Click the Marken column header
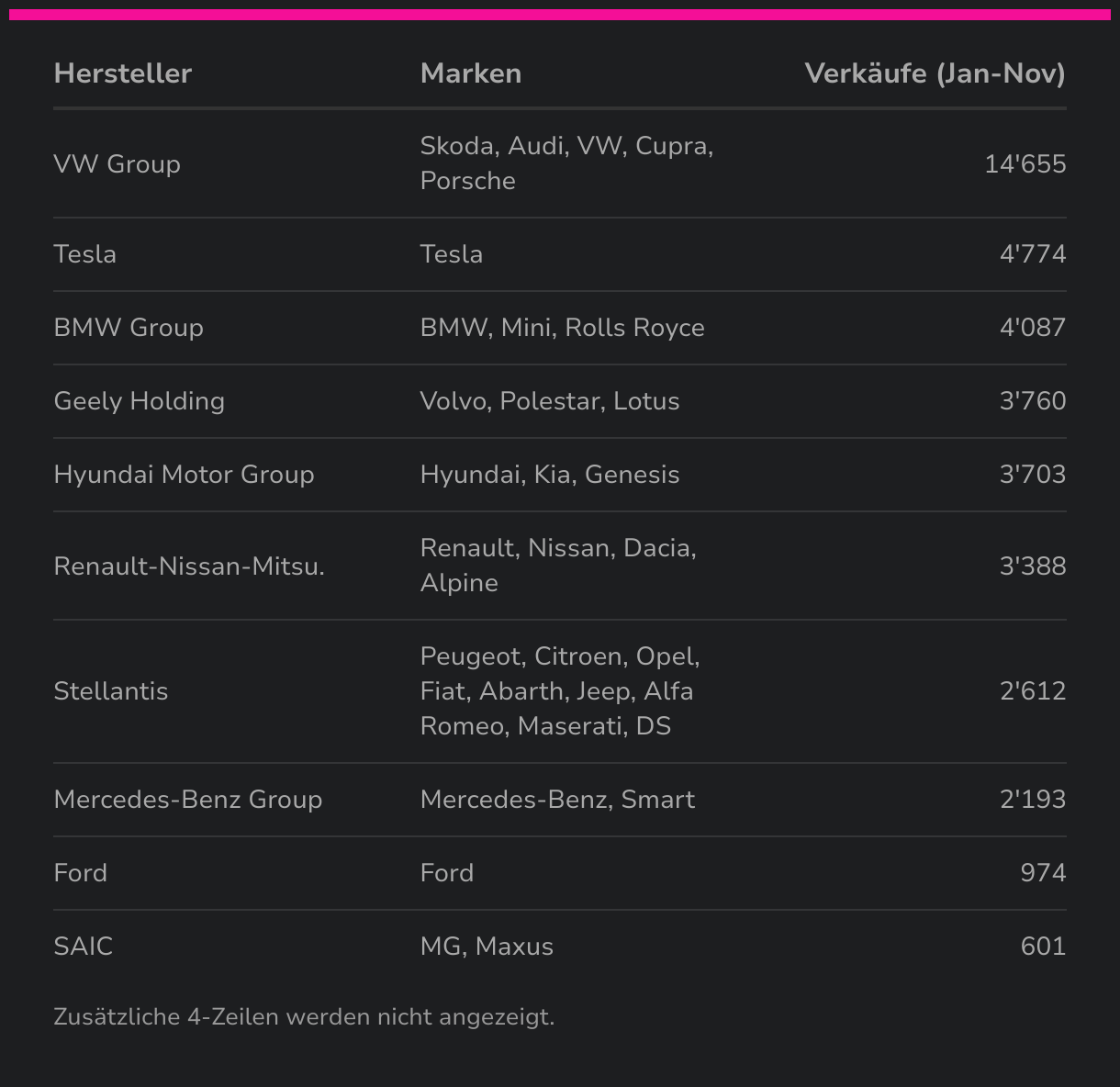Image resolution: width=1120 pixels, height=1087 pixels. tap(471, 73)
